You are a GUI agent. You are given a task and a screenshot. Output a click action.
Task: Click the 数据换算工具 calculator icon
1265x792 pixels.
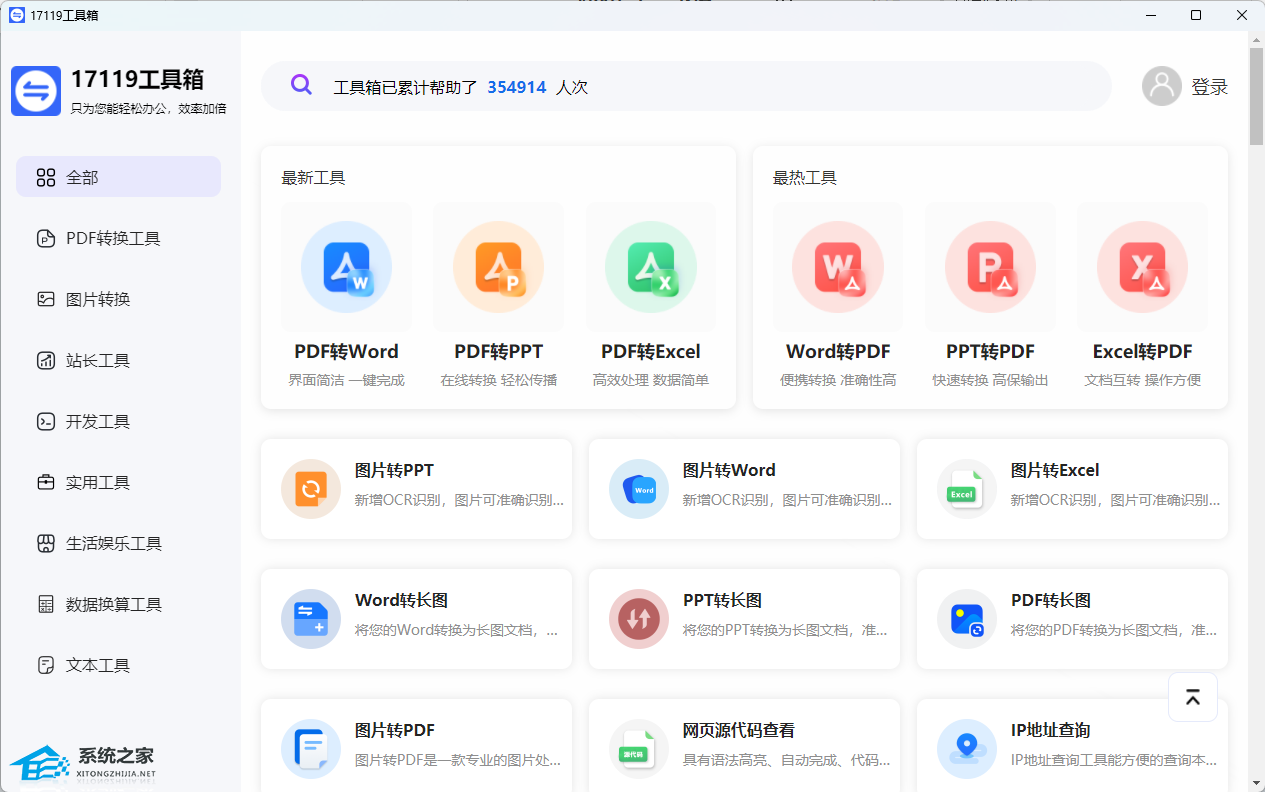tap(46, 604)
